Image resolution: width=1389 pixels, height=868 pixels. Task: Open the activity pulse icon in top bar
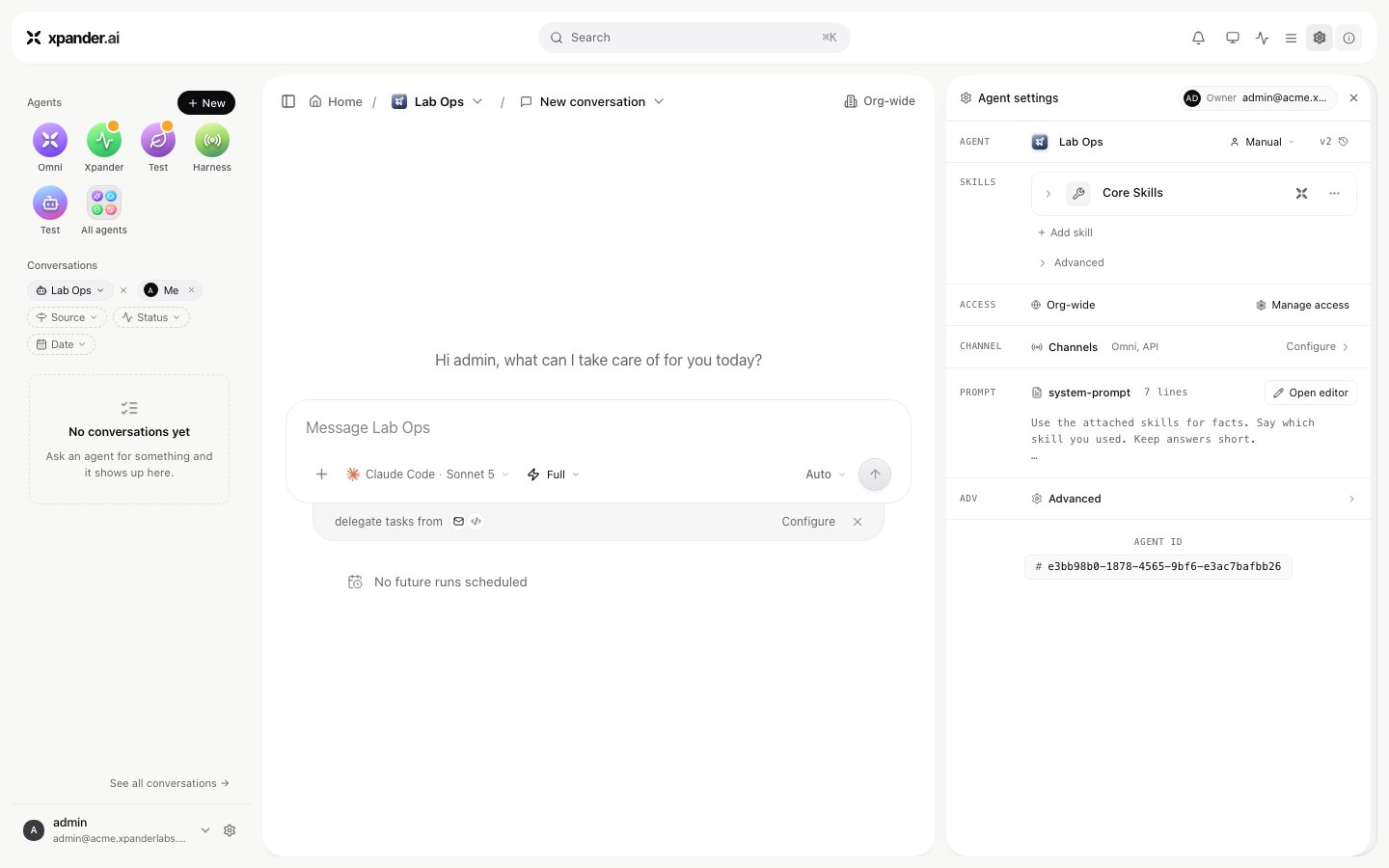(x=1263, y=38)
